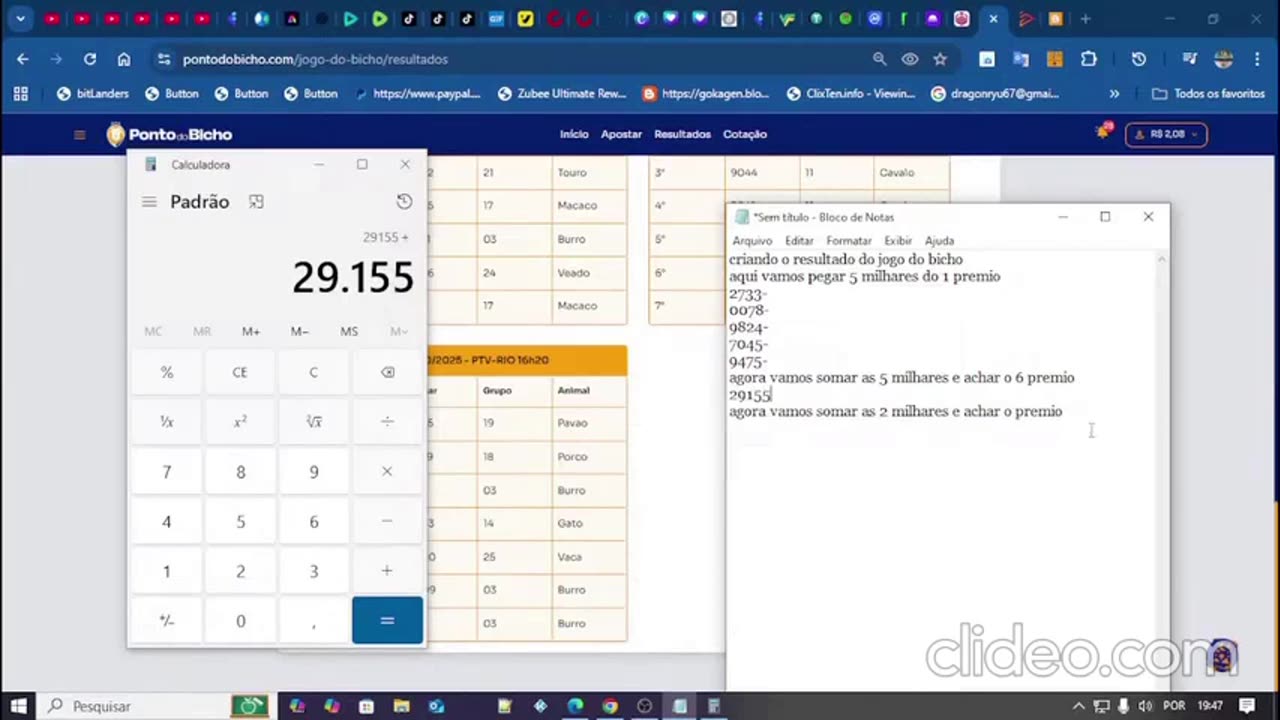Click the MS memory store button
This screenshot has height=720, width=1280.
pyautogui.click(x=349, y=331)
